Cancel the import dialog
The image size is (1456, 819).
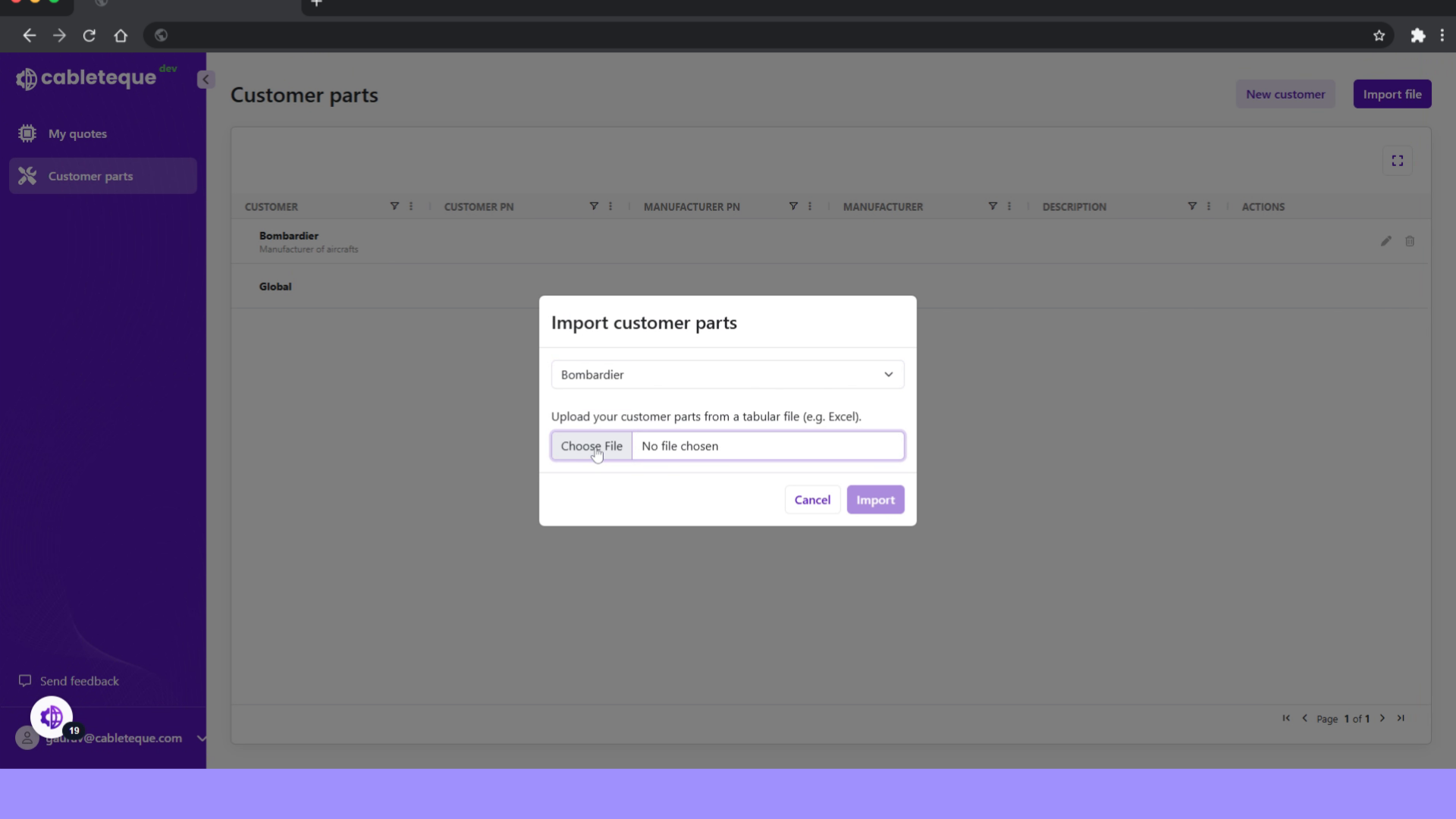point(812,499)
